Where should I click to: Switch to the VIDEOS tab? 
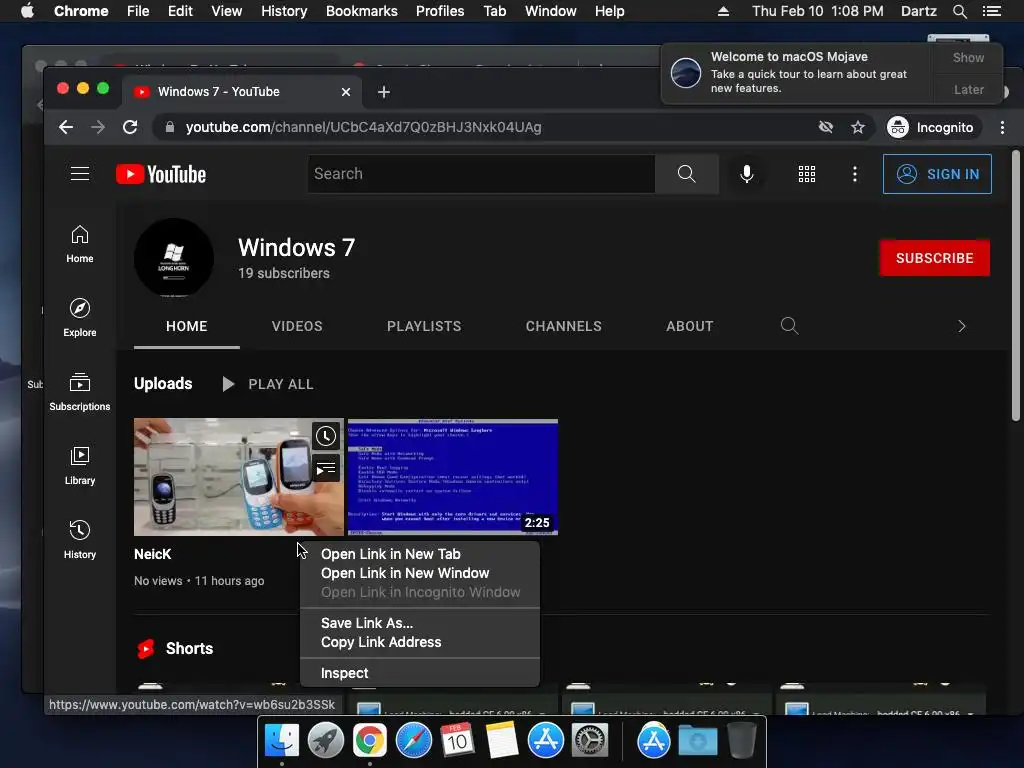pyautogui.click(x=297, y=326)
